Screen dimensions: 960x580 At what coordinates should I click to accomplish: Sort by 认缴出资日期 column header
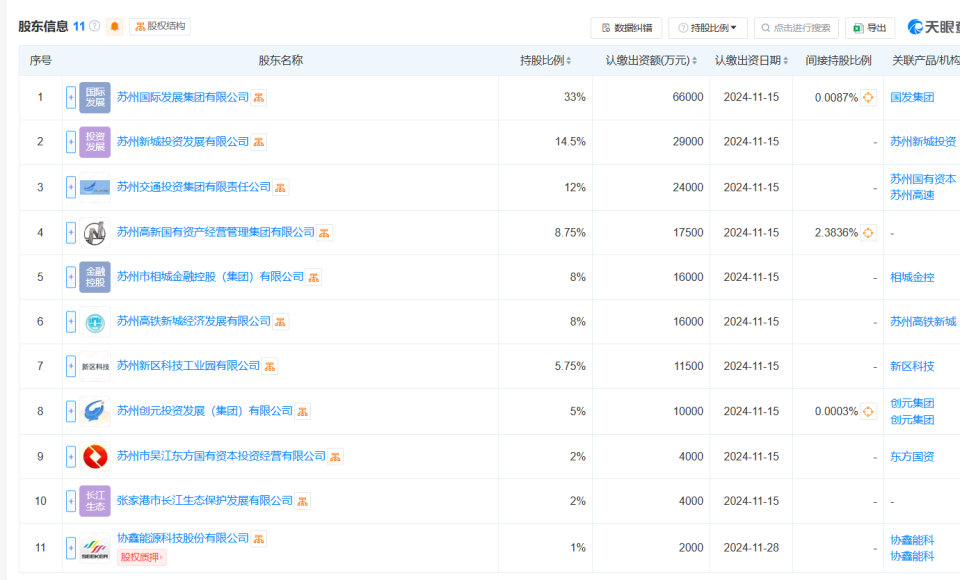[x=751, y=61]
